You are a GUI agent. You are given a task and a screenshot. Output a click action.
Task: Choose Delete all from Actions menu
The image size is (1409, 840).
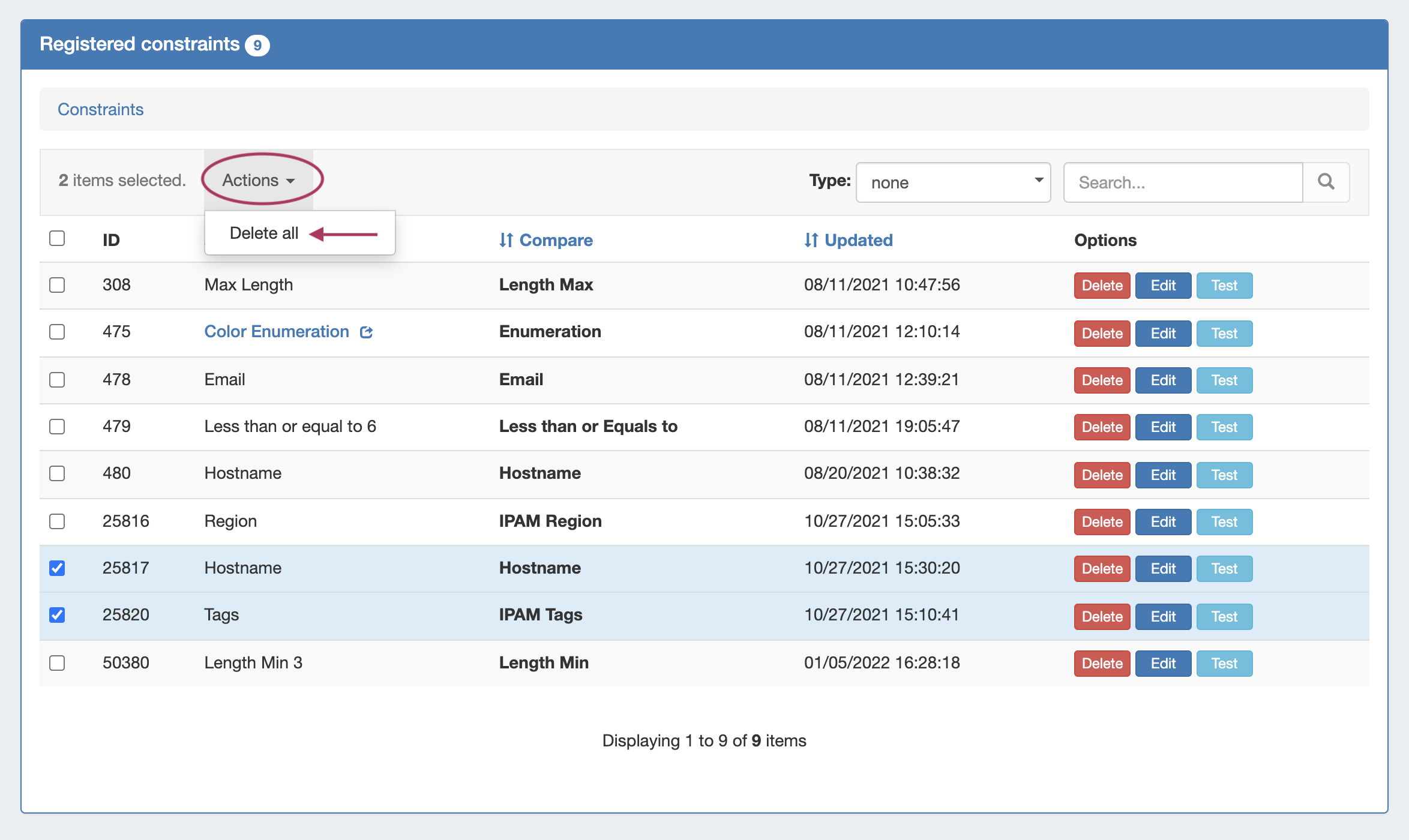pos(264,233)
